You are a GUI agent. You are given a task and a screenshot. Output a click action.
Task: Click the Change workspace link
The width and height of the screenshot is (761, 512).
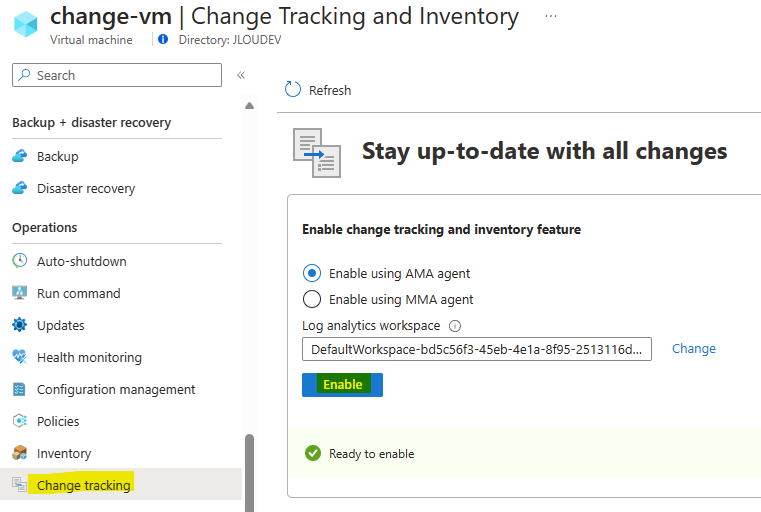click(694, 348)
